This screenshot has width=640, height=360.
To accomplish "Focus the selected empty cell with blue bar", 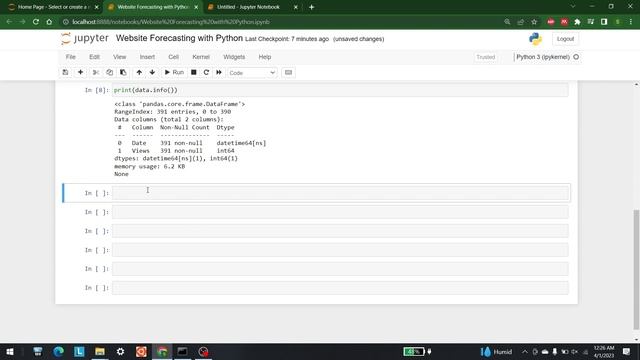I will [x=340, y=193].
